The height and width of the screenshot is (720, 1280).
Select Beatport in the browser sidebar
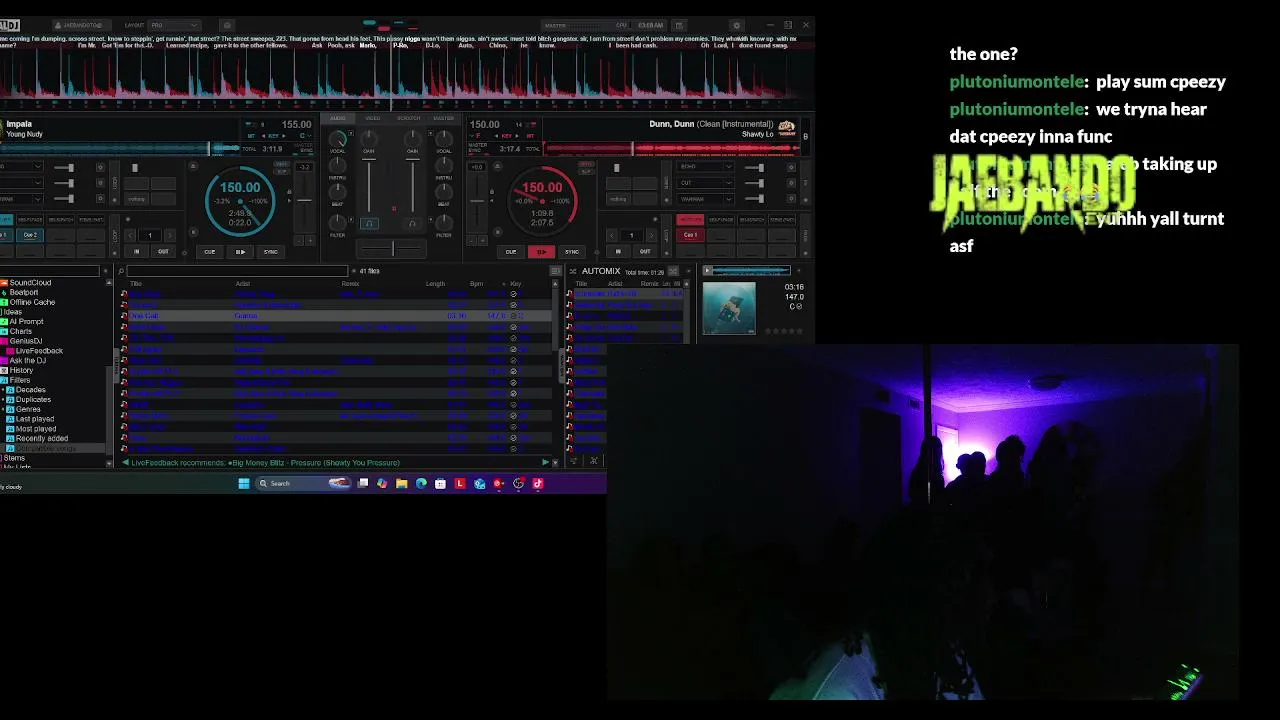[24, 292]
